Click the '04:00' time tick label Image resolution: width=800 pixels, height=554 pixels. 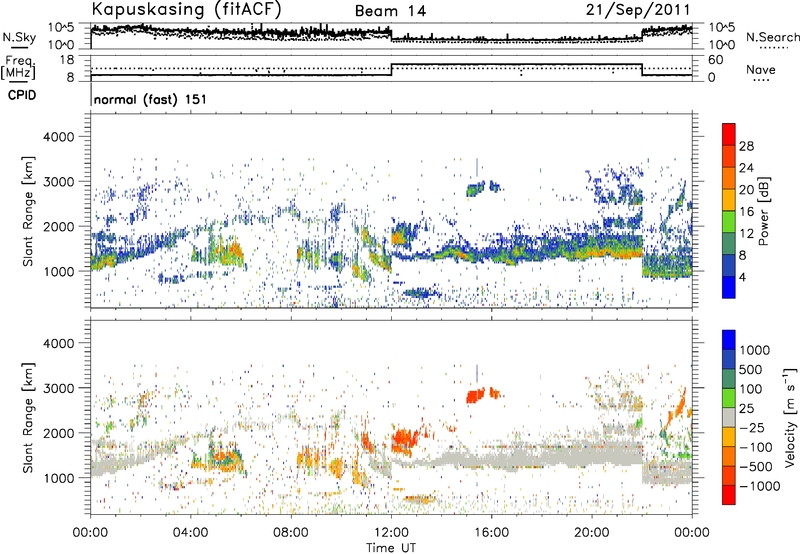191,533
